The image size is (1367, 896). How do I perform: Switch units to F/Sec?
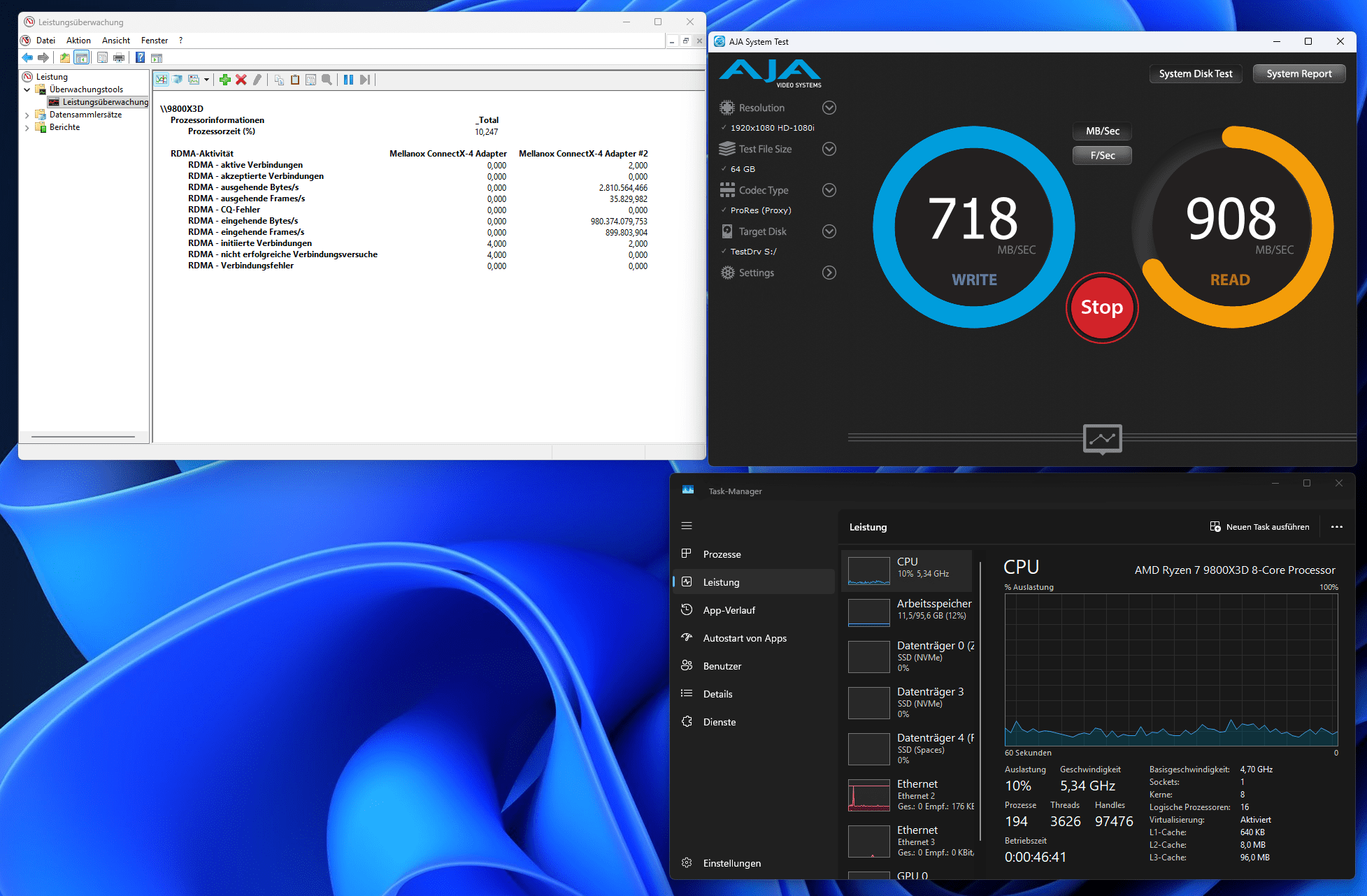(1102, 155)
